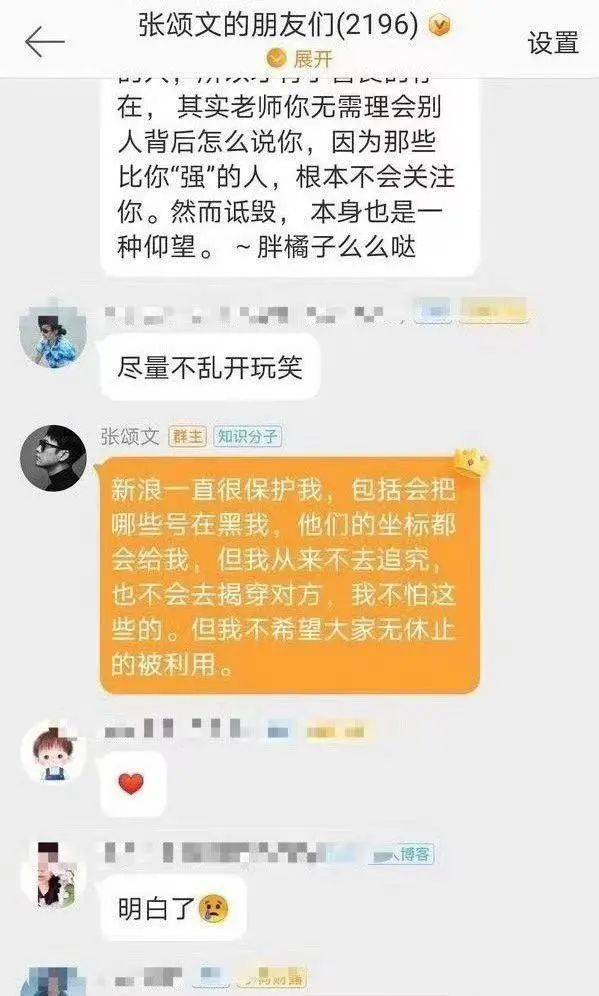The width and height of the screenshot is (599, 996).
Task: Open 张颂文's black-and-white avatar
Action: click(x=53, y=458)
